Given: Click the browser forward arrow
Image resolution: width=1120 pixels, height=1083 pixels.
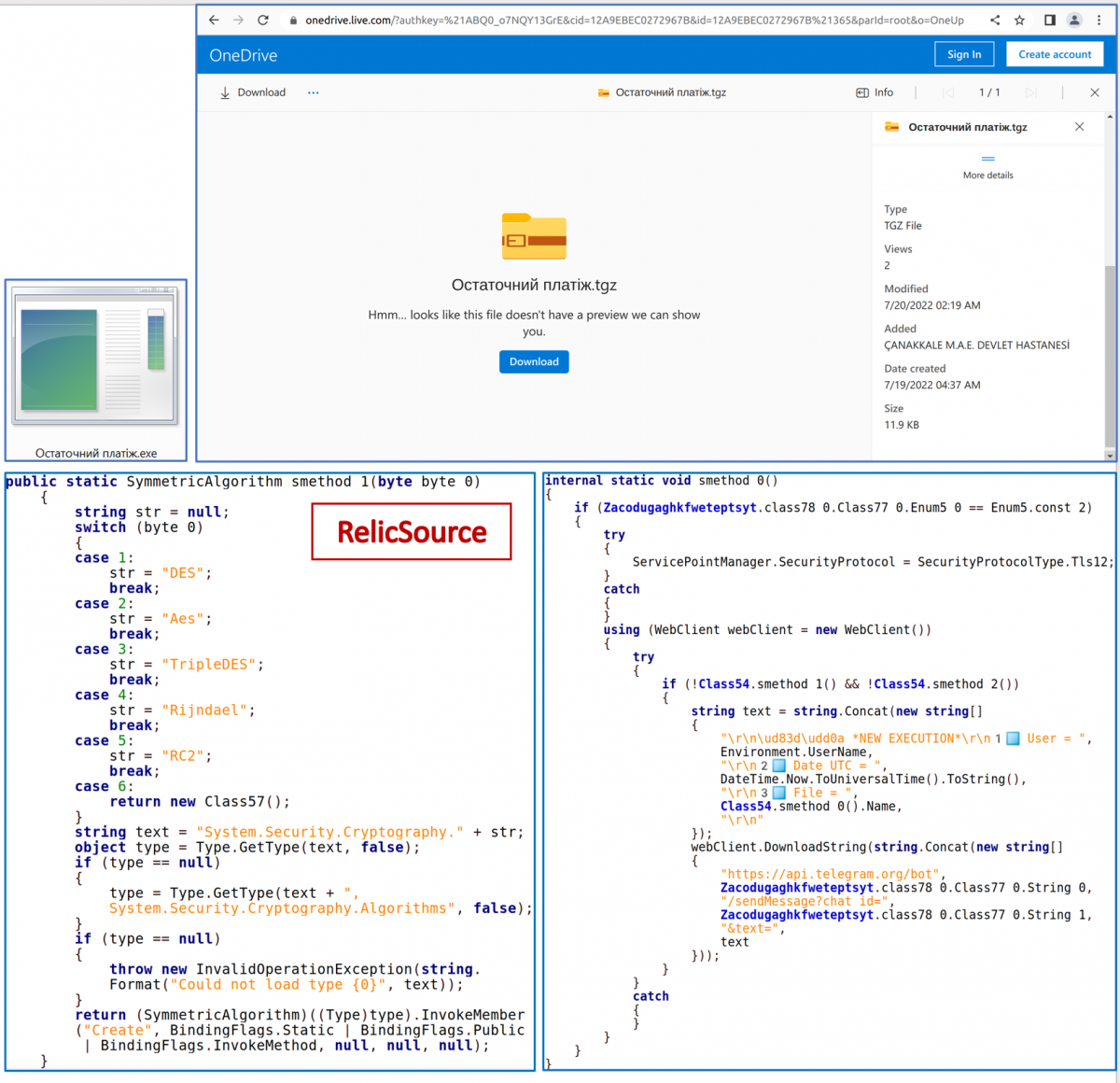Looking at the screenshot, I should [239, 20].
